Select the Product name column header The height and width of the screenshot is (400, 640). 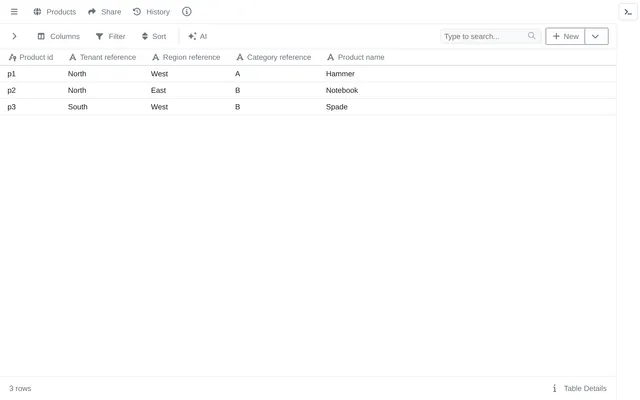click(x=356, y=57)
